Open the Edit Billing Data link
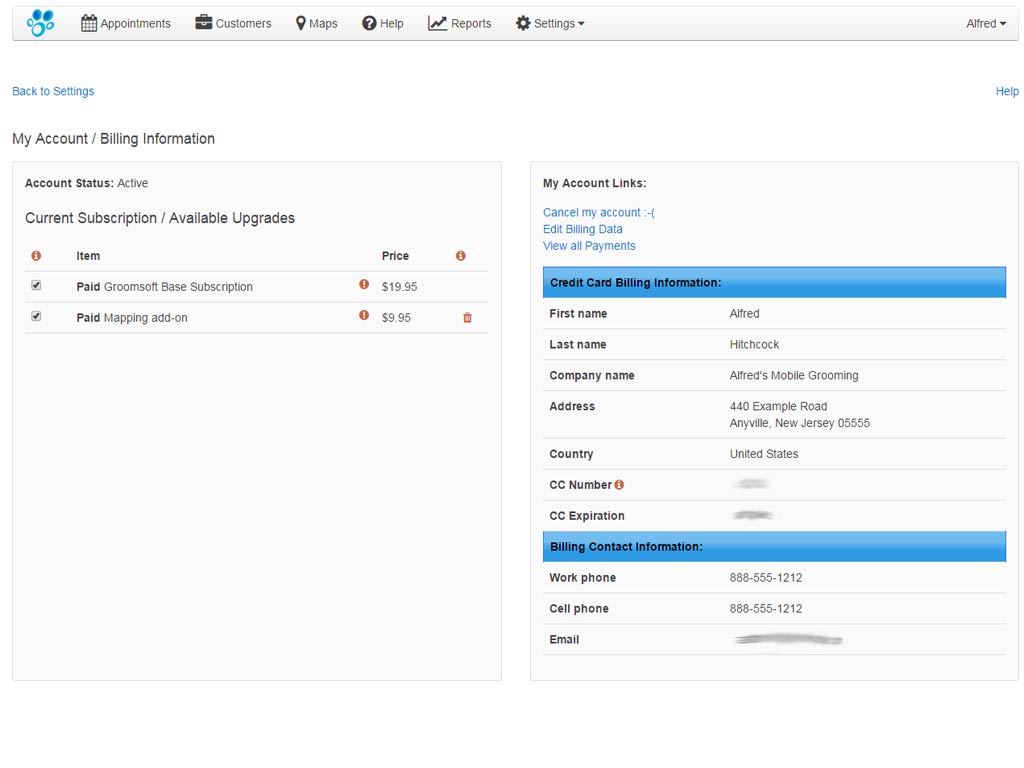 coord(582,229)
